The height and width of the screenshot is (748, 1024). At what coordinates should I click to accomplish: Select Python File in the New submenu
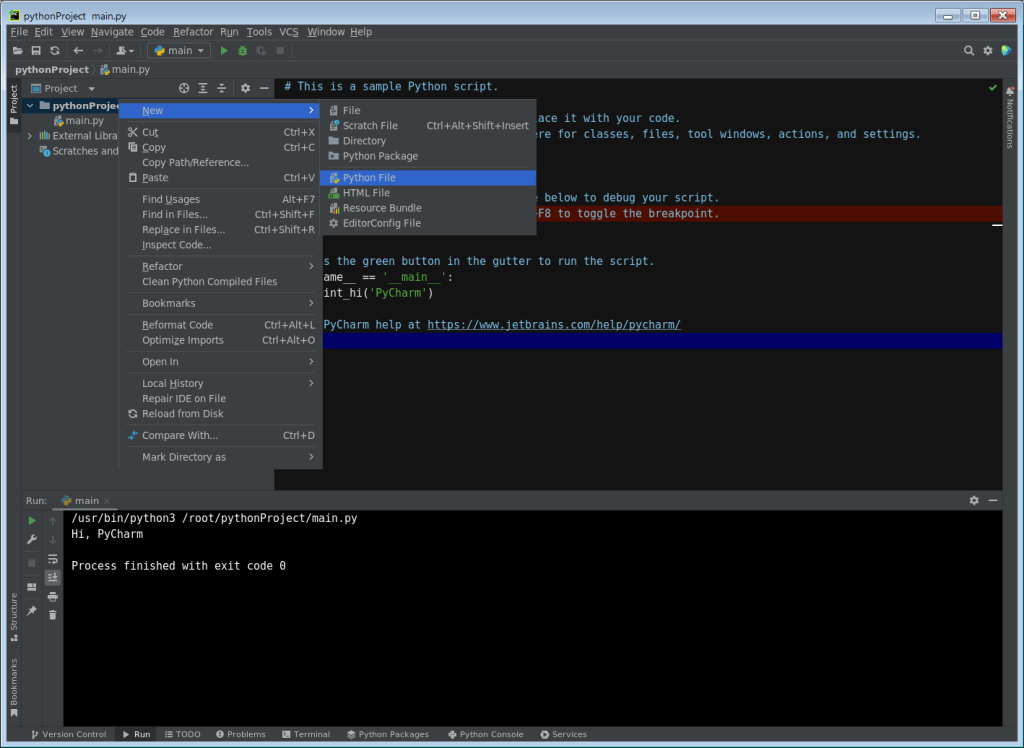pyautogui.click(x=369, y=178)
